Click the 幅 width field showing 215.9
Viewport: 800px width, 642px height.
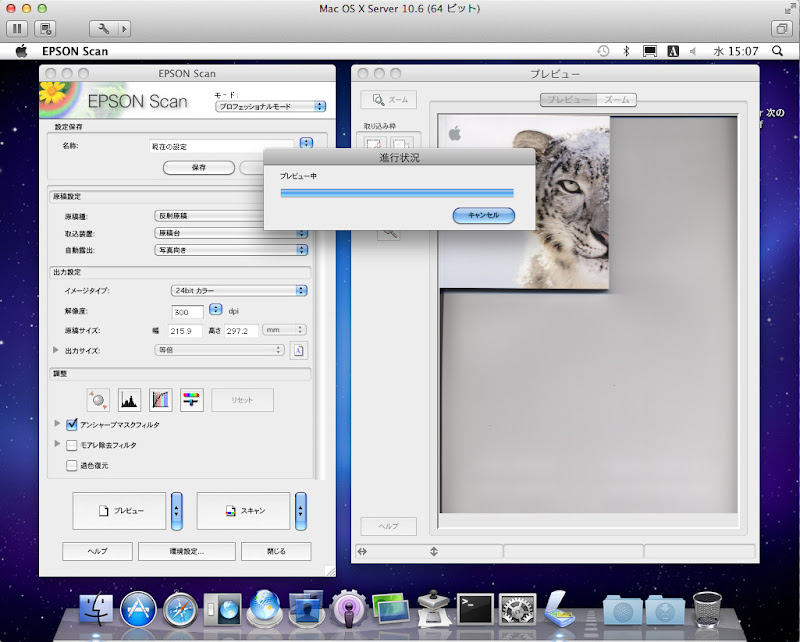pos(185,331)
